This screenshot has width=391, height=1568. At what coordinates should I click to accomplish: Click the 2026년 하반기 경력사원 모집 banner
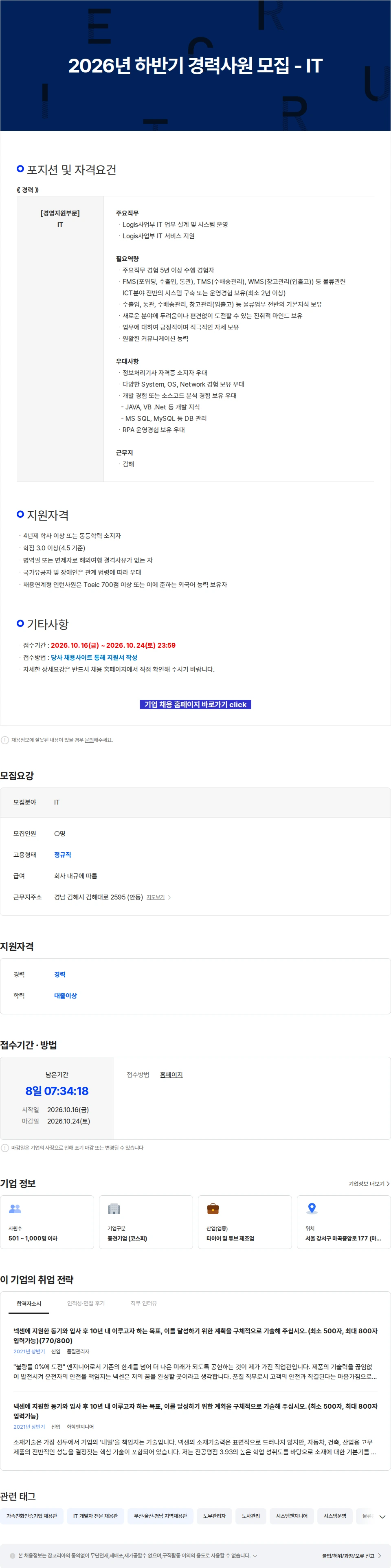[x=195, y=65]
